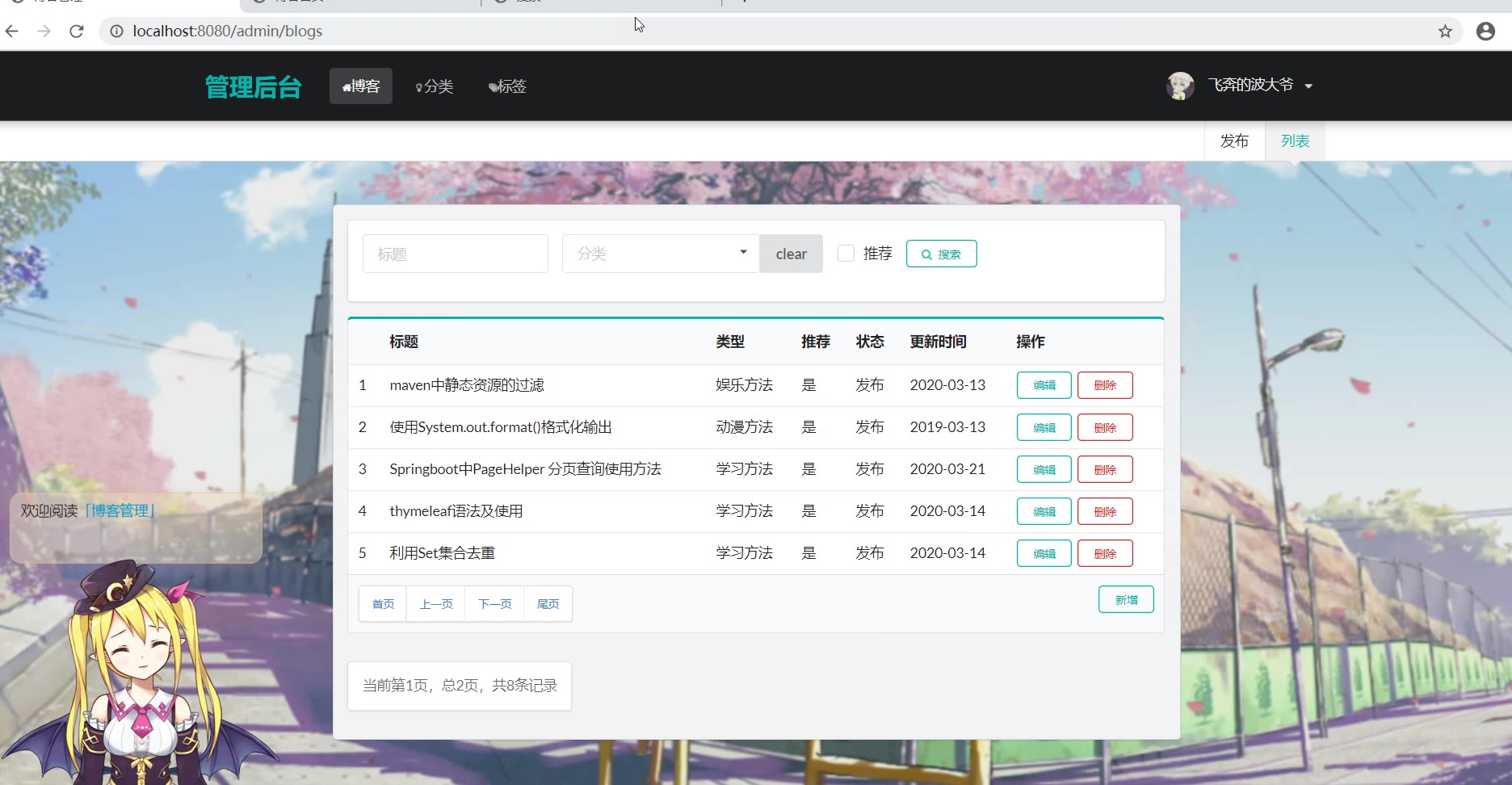This screenshot has width=1512, height=785.
Task: Click the 标题 column header
Action: (x=404, y=342)
